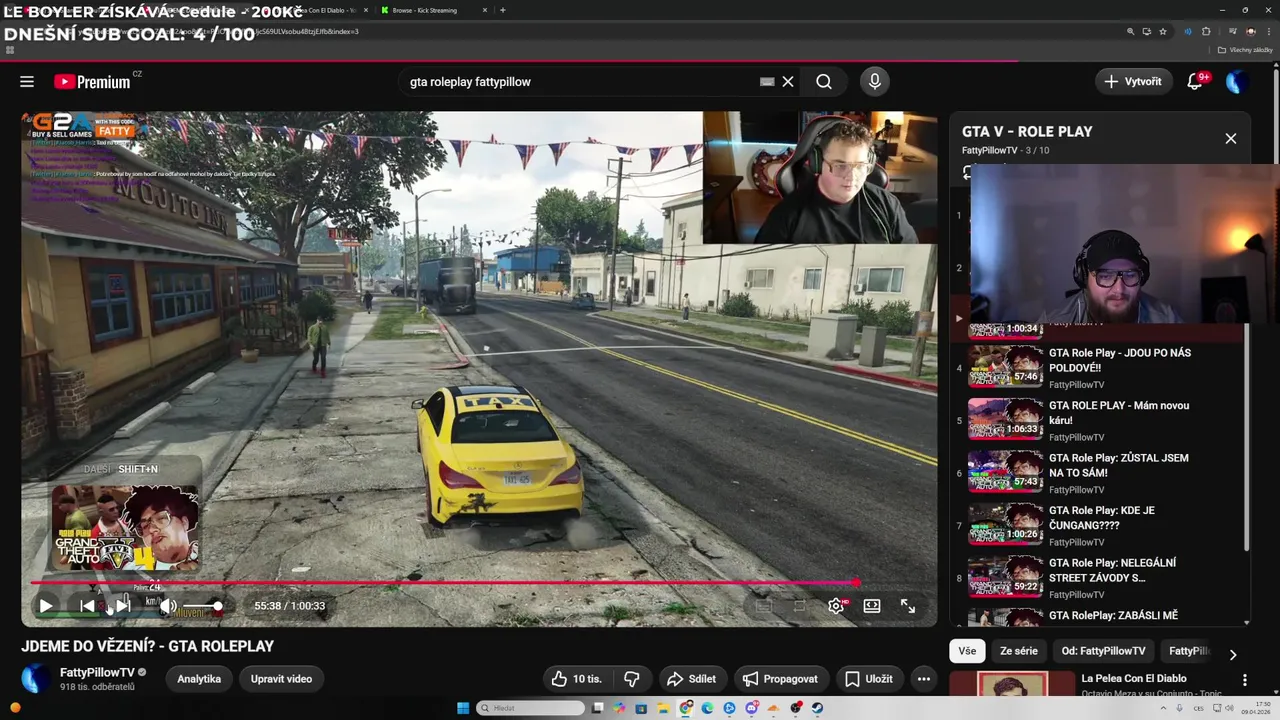The image size is (1280, 720).
Task: Click the Propagovat button
Action: click(781, 679)
